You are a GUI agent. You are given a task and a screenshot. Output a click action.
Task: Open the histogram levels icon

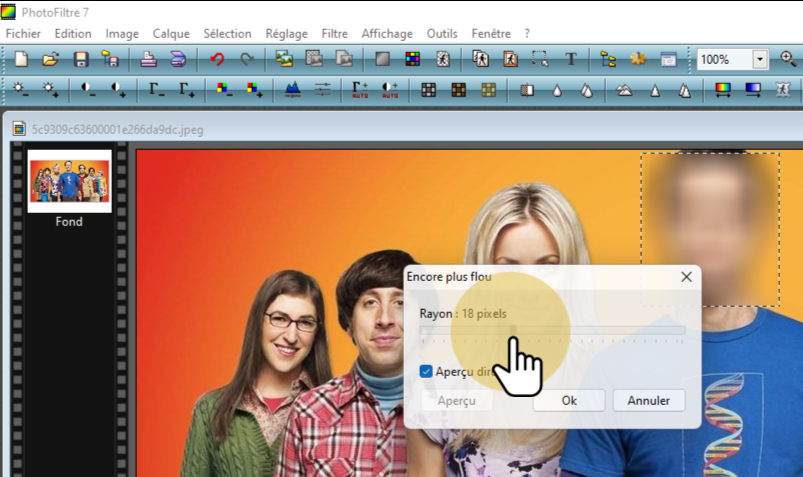tap(292, 90)
